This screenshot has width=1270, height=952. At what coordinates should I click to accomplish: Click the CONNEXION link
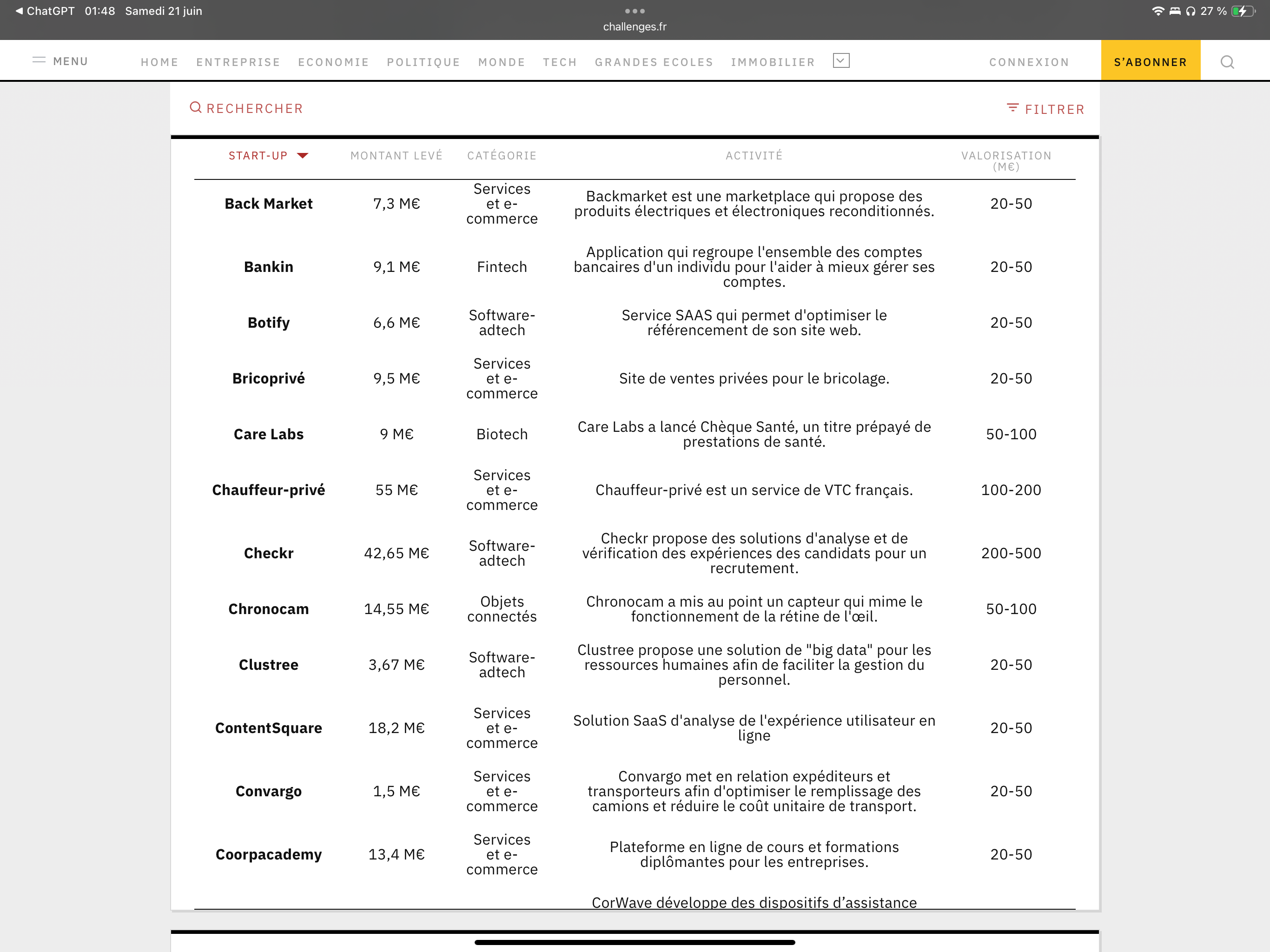click(1029, 62)
